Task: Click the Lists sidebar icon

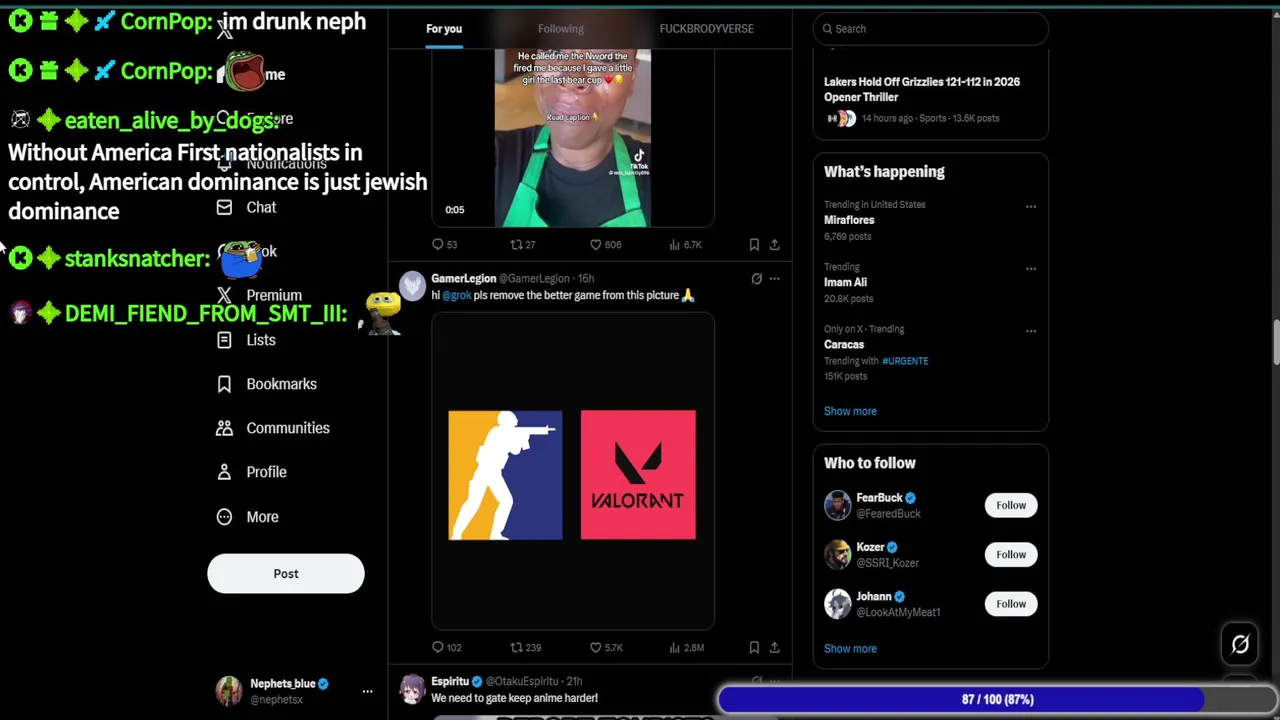Action: coord(224,340)
